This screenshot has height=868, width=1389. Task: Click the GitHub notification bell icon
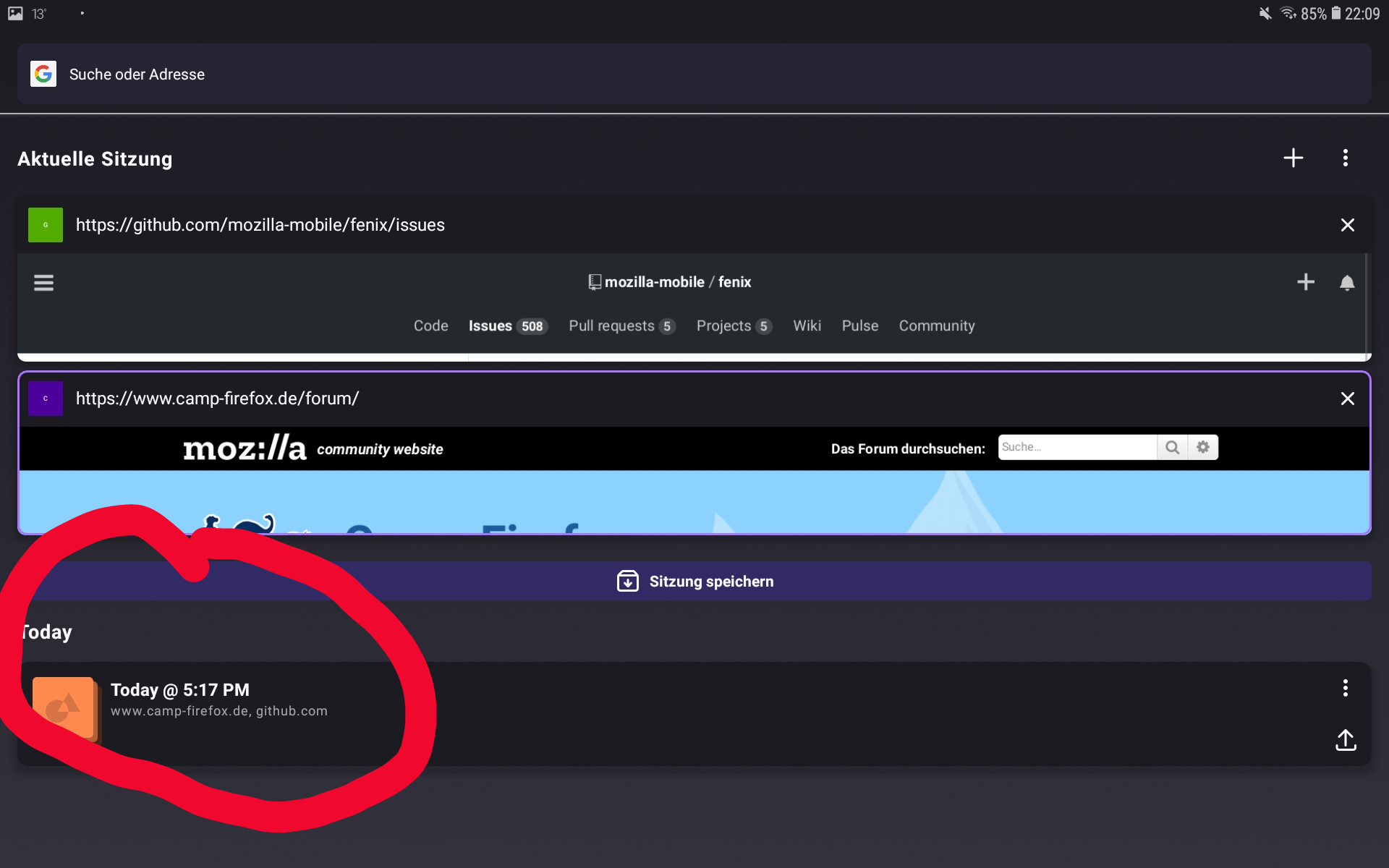pos(1347,282)
